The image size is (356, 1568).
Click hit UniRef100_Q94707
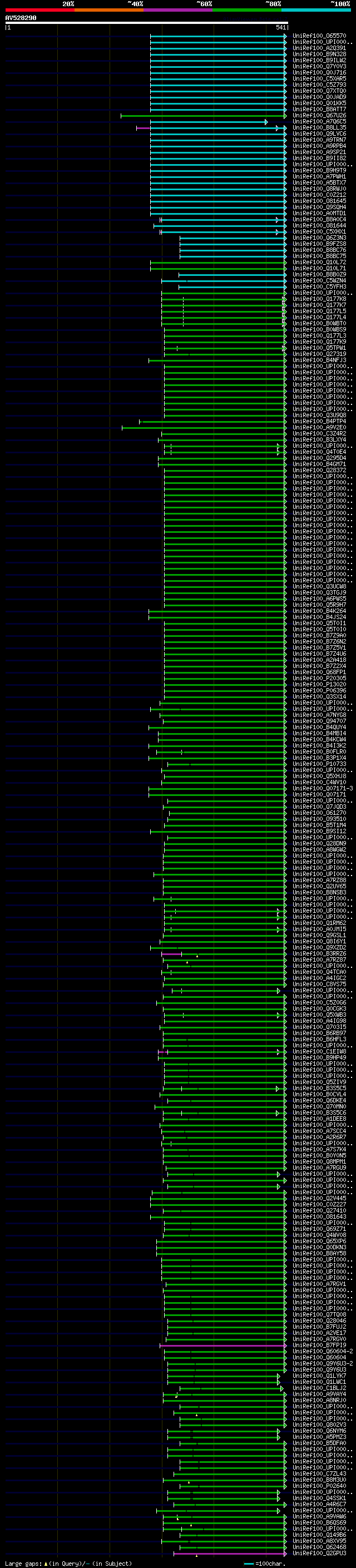tap(319, 721)
